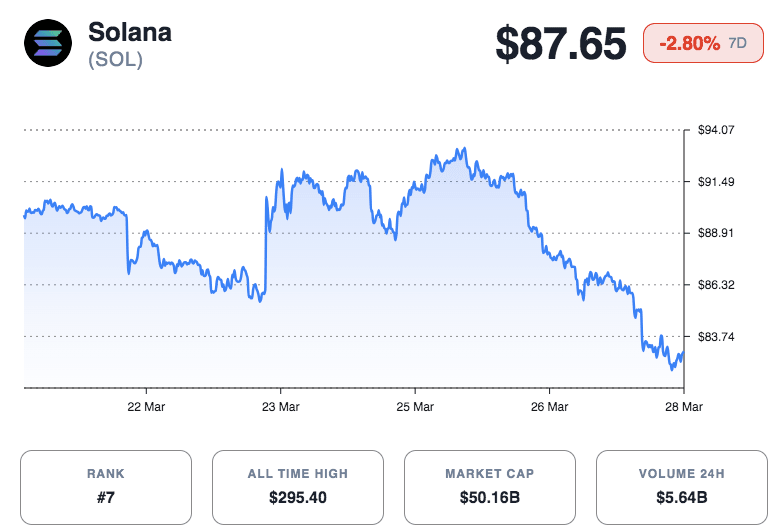Click the 28 Mar date axis label
The image size is (782, 531).
(685, 407)
